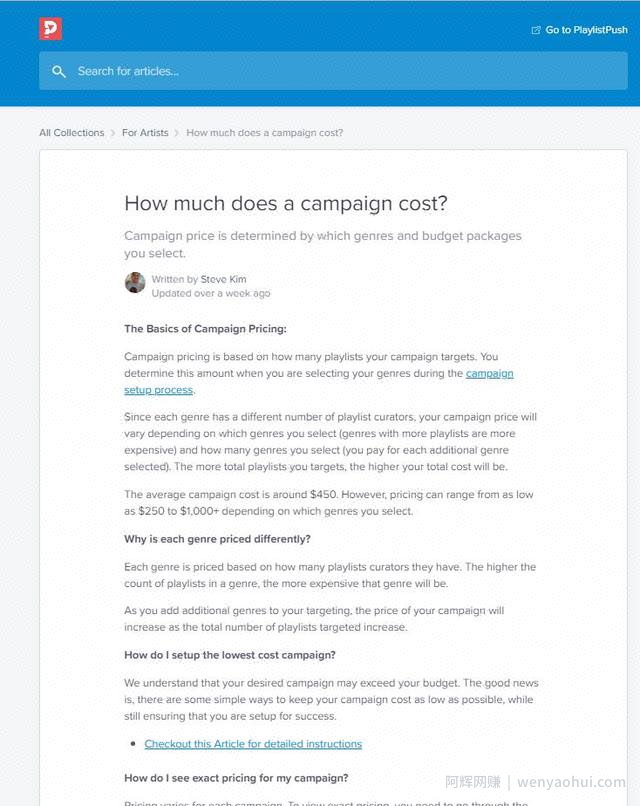
Task: Open the Checkout this Article for detailed instructions link
Action: click(253, 744)
